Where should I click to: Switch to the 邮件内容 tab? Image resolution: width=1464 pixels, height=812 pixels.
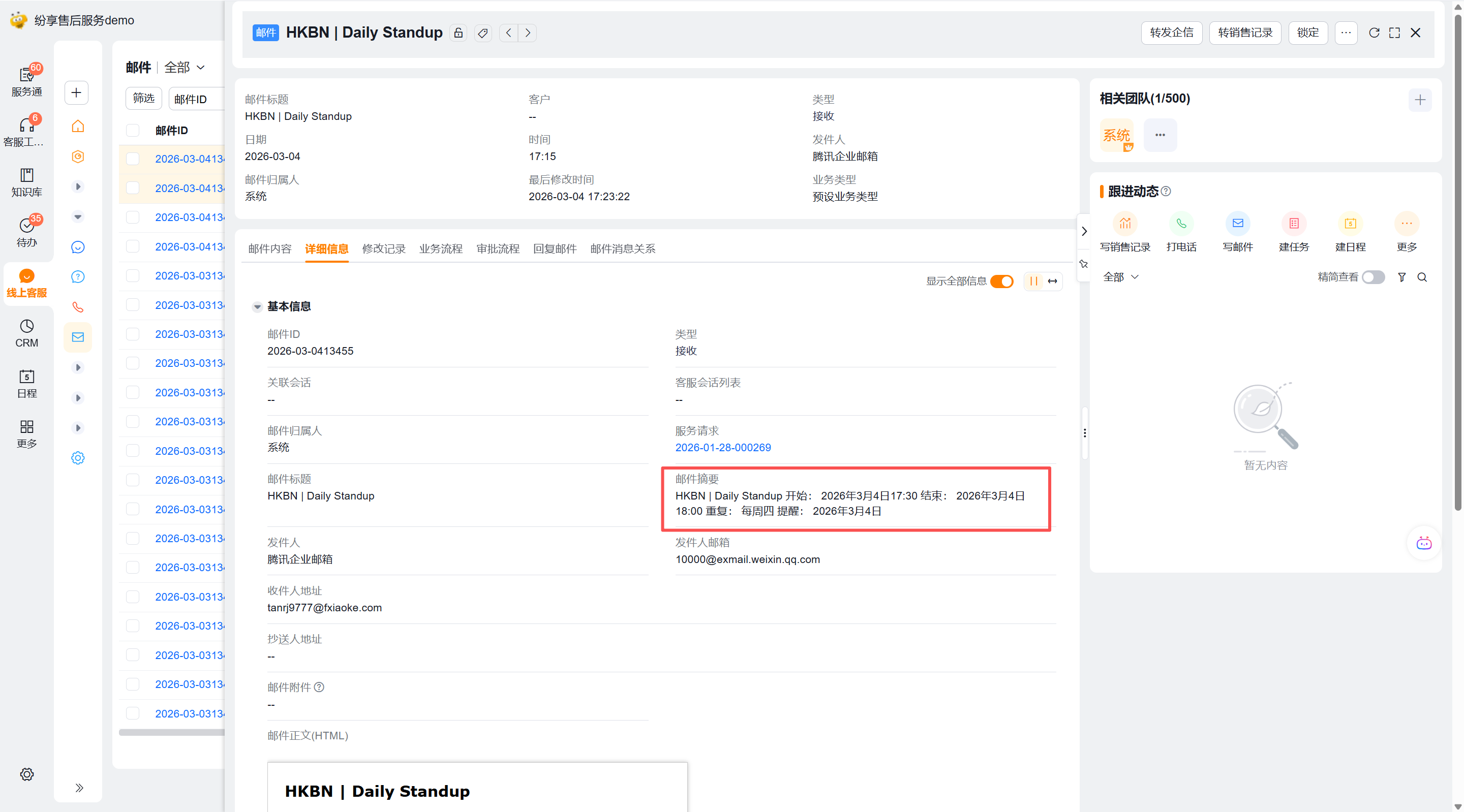coord(269,249)
